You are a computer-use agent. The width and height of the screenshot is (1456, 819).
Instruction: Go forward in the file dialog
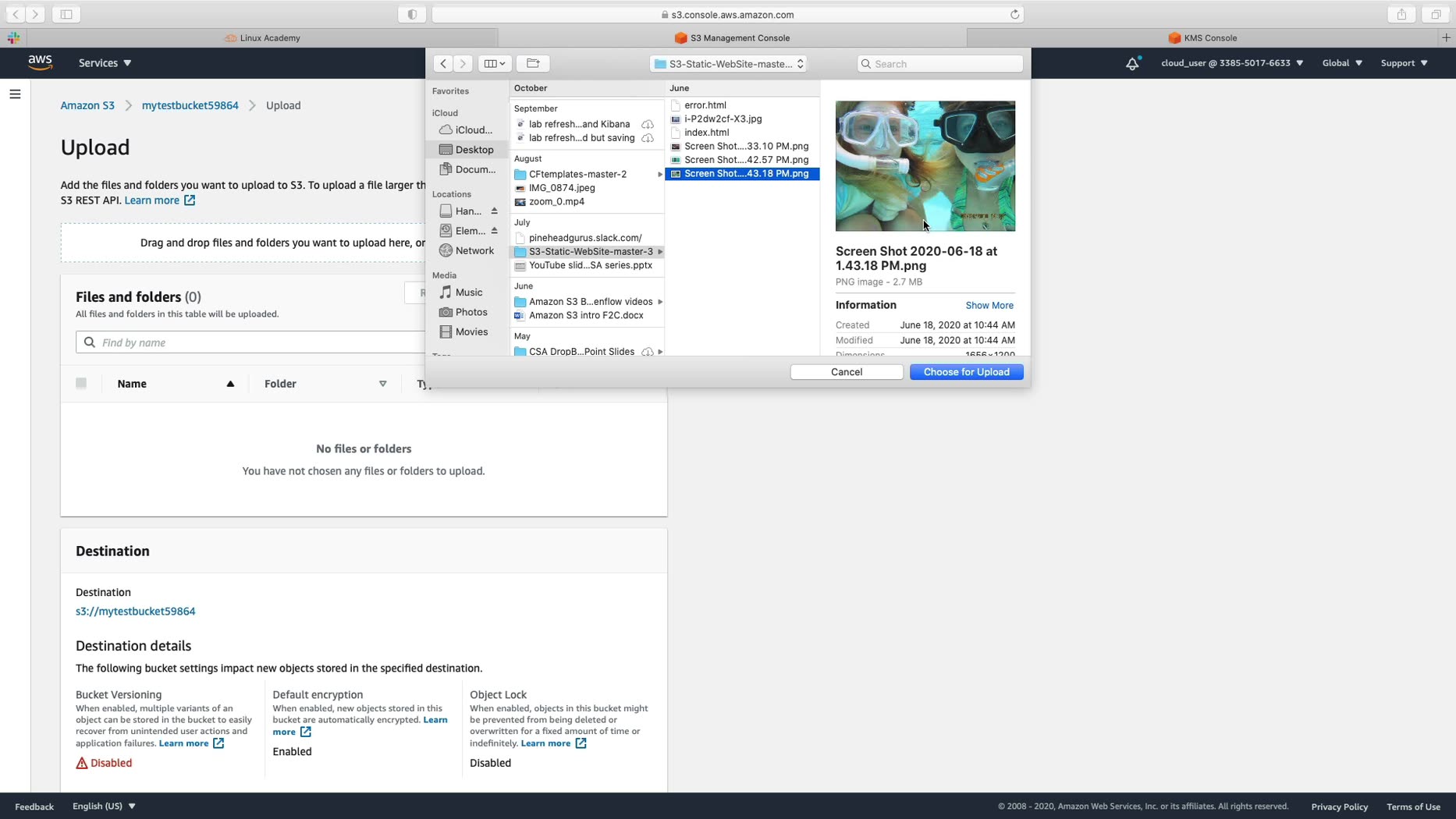coord(463,63)
